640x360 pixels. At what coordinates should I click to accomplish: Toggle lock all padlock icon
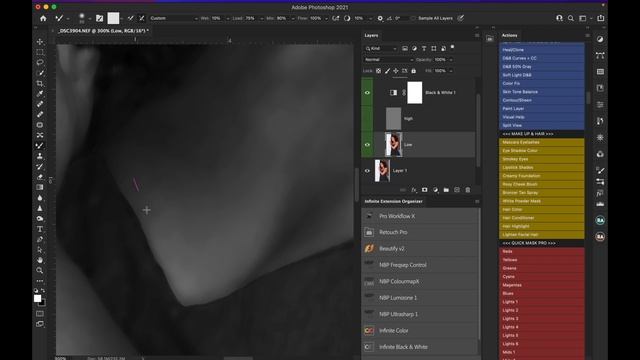[413, 71]
